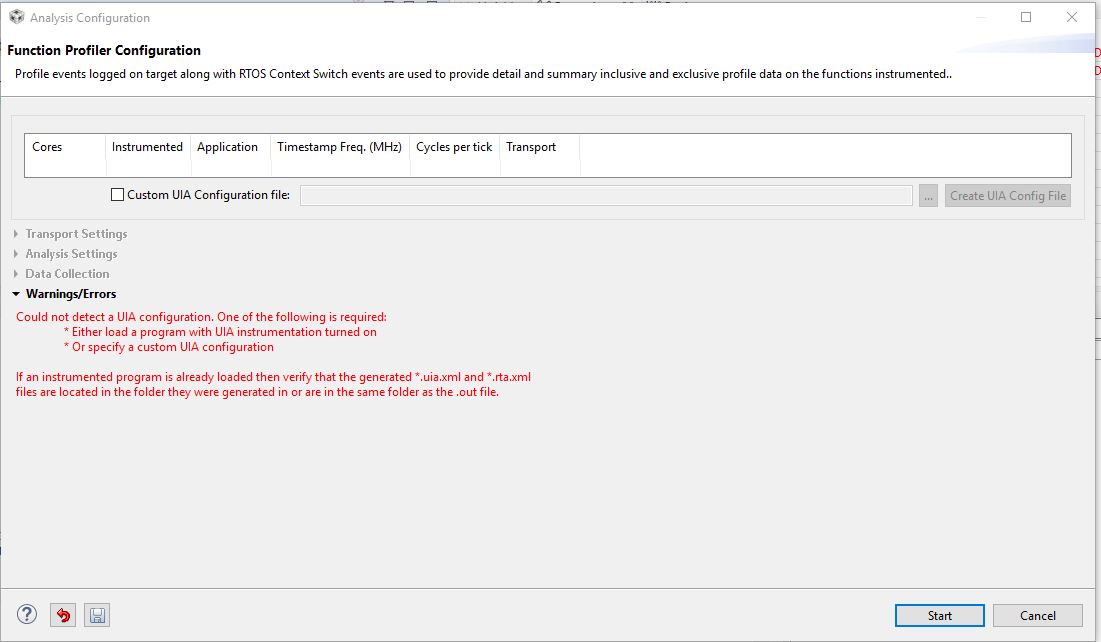Viewport: 1101px width, 642px height.
Task: Click the Cores column header
Action: click(47, 147)
